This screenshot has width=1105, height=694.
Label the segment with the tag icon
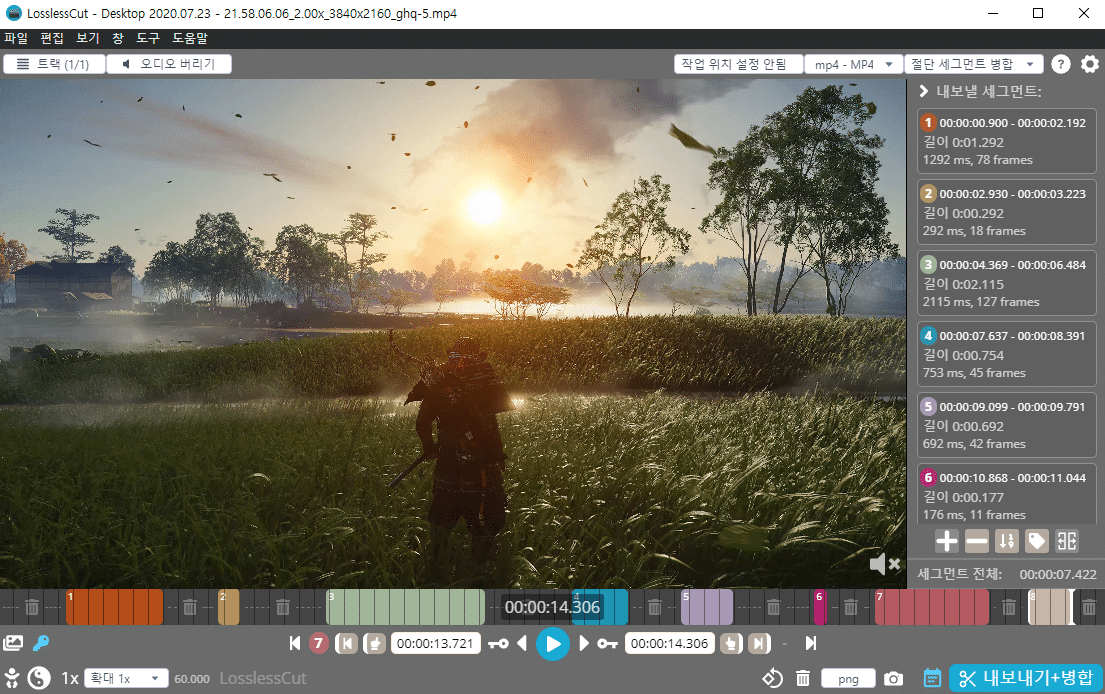1037,541
